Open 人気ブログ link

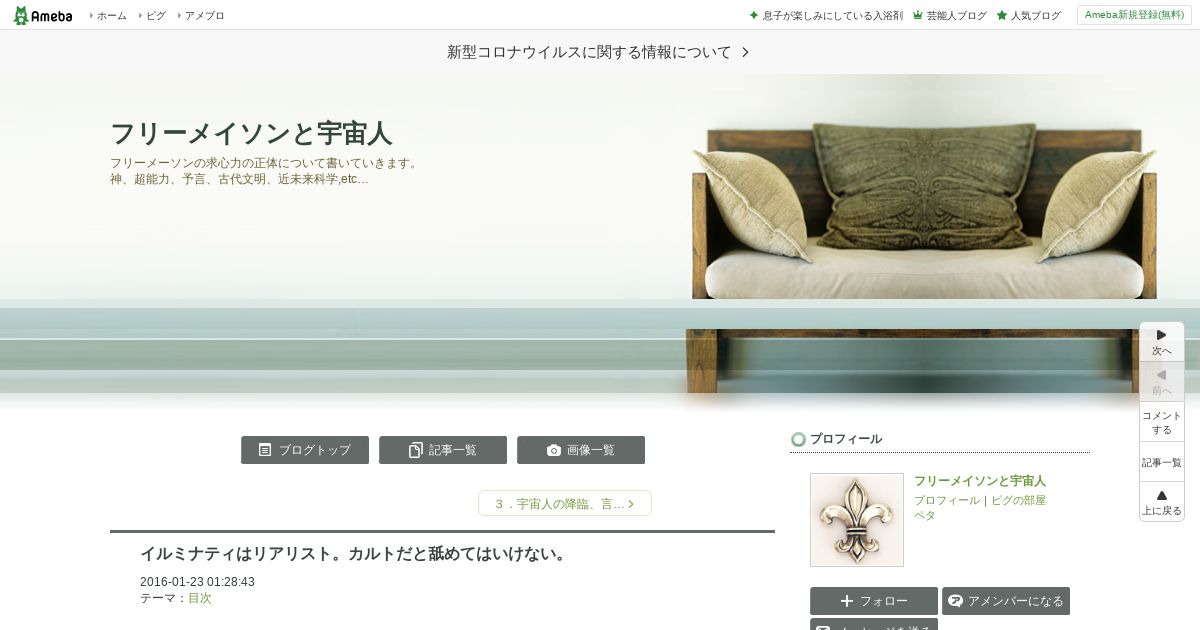(x=1029, y=15)
